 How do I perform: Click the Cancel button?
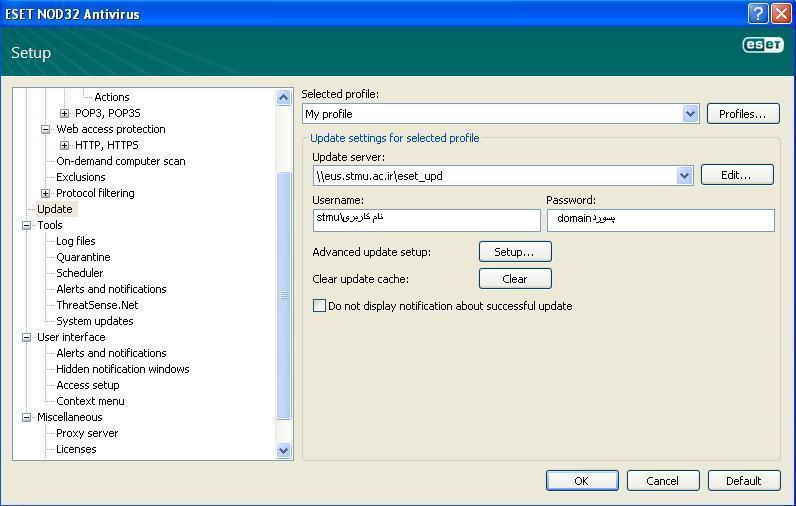(662, 481)
